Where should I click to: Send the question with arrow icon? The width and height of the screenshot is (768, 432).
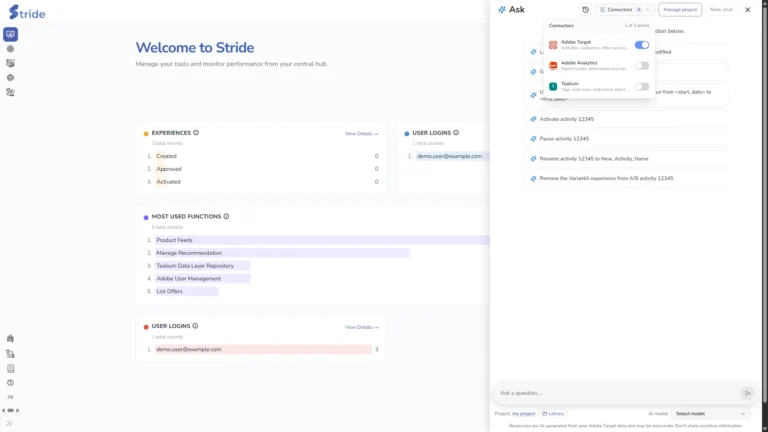[x=747, y=393]
